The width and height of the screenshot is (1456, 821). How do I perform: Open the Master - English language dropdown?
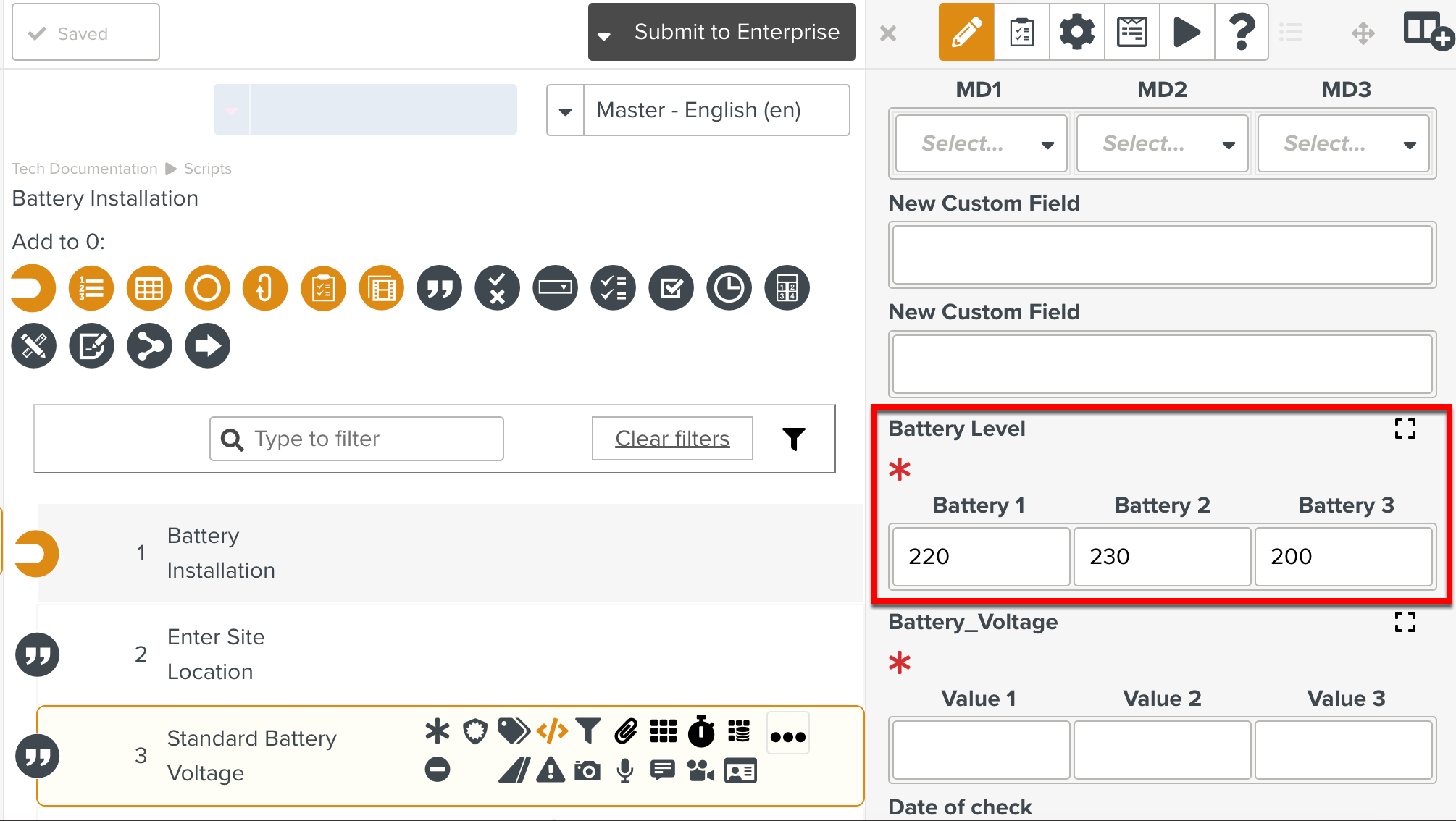coord(566,110)
